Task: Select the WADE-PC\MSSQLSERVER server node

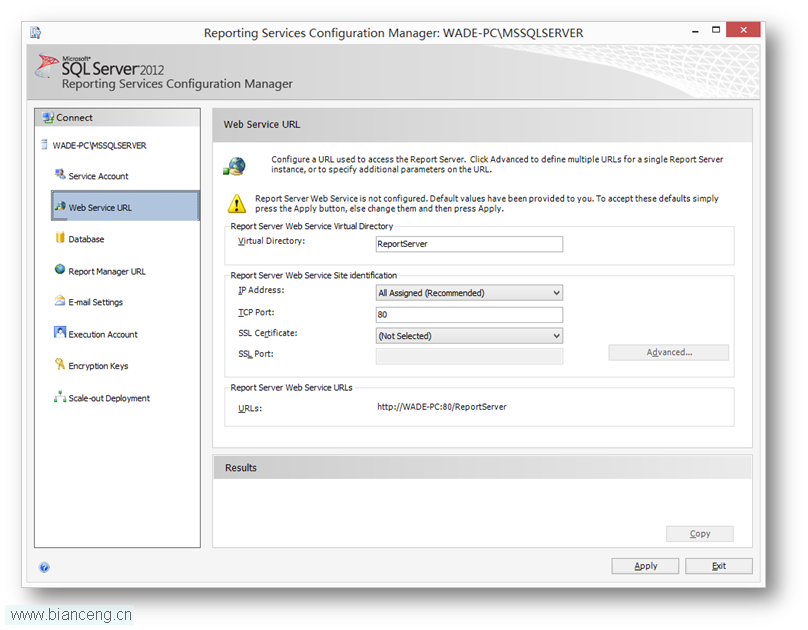Action: (99, 146)
